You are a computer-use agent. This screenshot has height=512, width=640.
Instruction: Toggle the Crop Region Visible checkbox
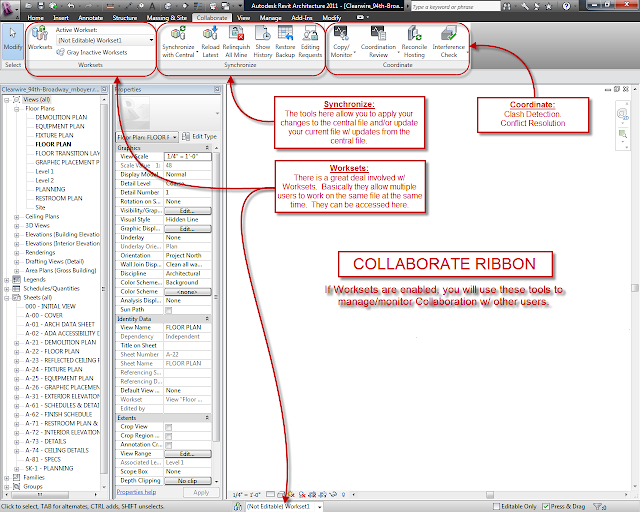[169, 436]
